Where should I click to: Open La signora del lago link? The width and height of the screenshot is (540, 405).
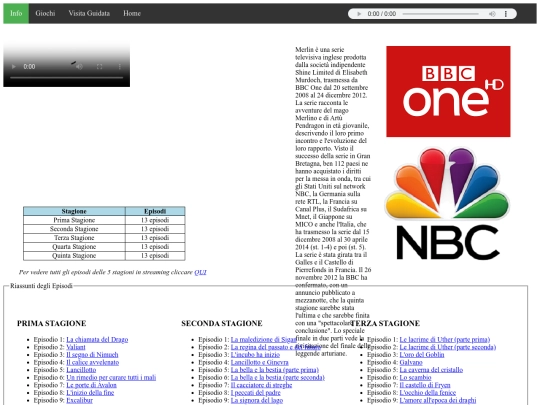pos(257,400)
